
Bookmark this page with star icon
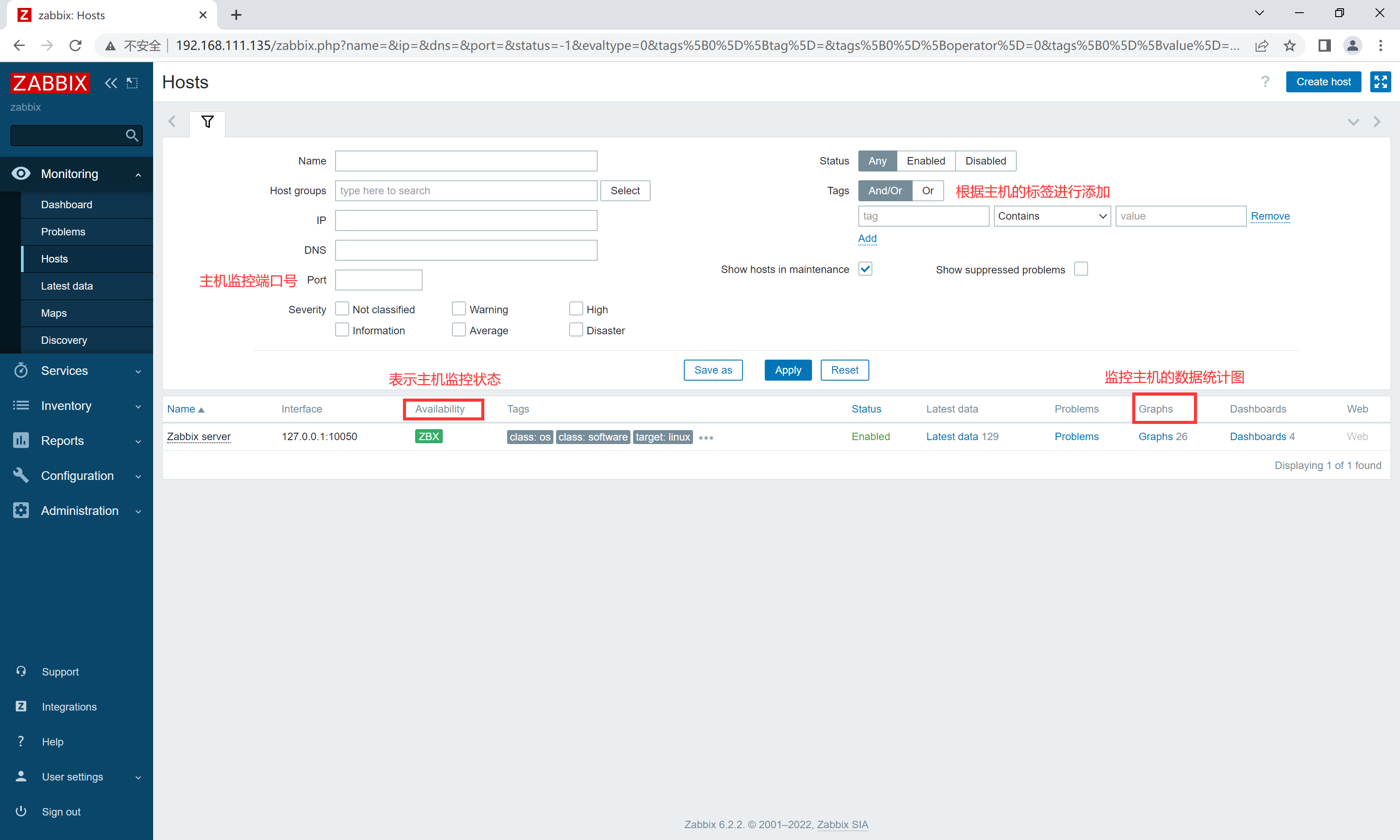pos(1290,45)
